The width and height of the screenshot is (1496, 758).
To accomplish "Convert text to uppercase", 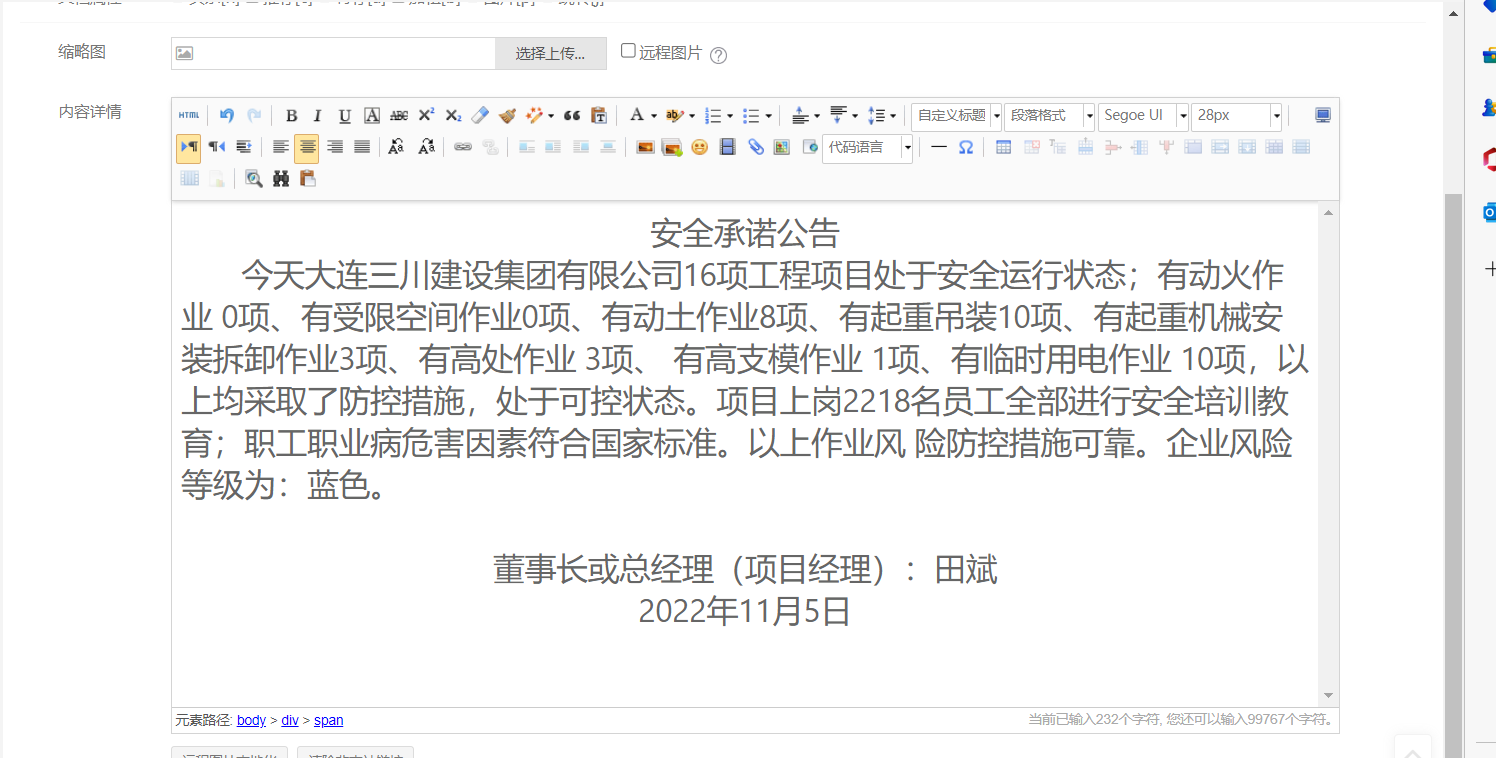I will 396,147.
